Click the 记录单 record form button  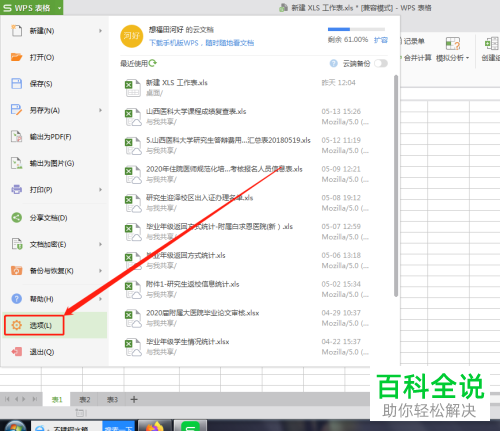(413, 41)
